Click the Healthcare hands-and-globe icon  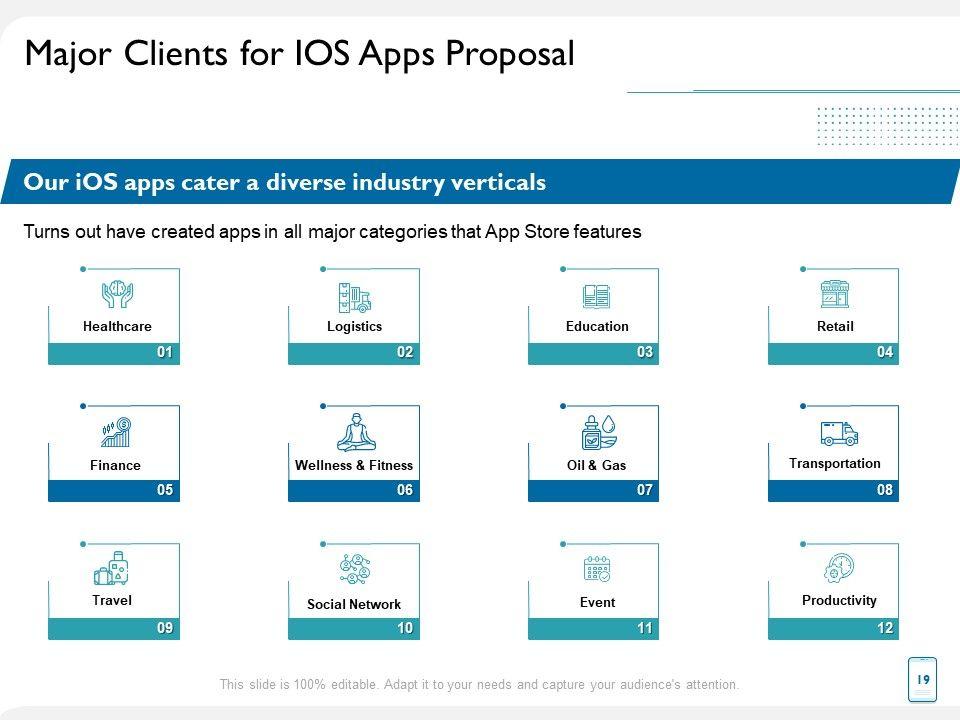(x=118, y=294)
